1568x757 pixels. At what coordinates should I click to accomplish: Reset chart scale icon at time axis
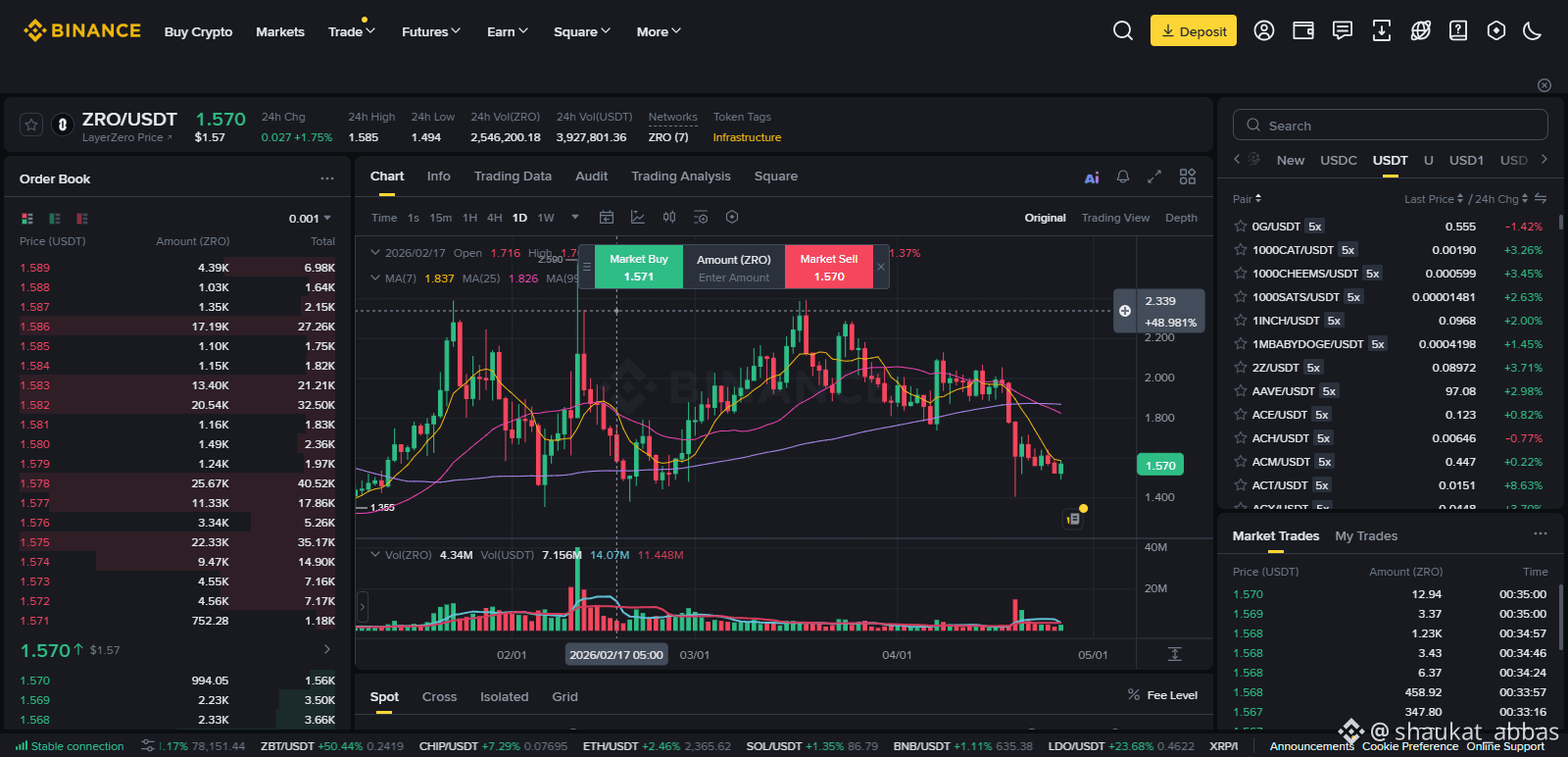(x=1175, y=654)
